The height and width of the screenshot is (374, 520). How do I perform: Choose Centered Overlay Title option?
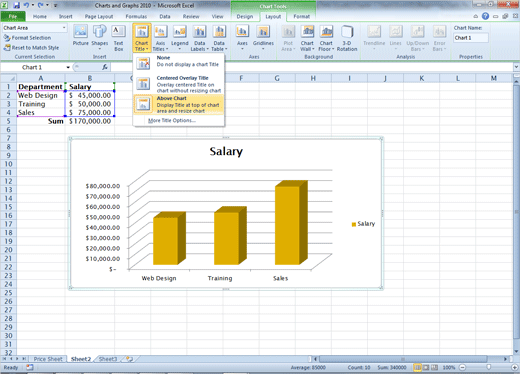click(x=179, y=84)
